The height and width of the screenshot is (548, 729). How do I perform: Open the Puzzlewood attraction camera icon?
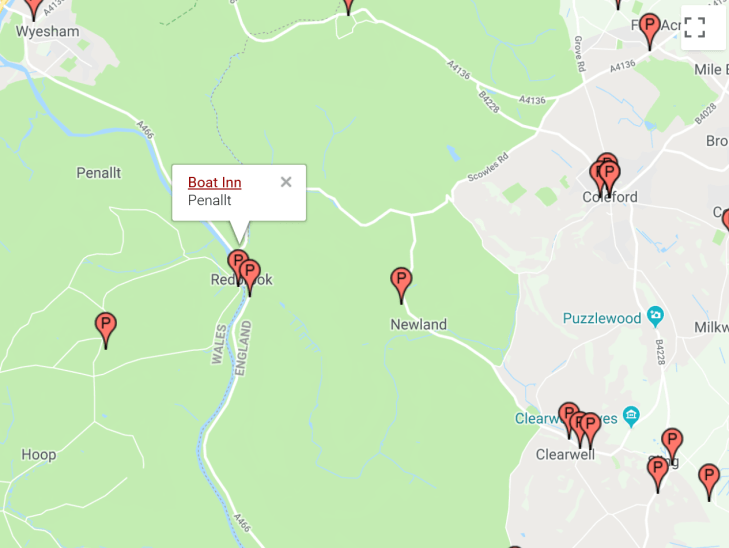click(655, 316)
